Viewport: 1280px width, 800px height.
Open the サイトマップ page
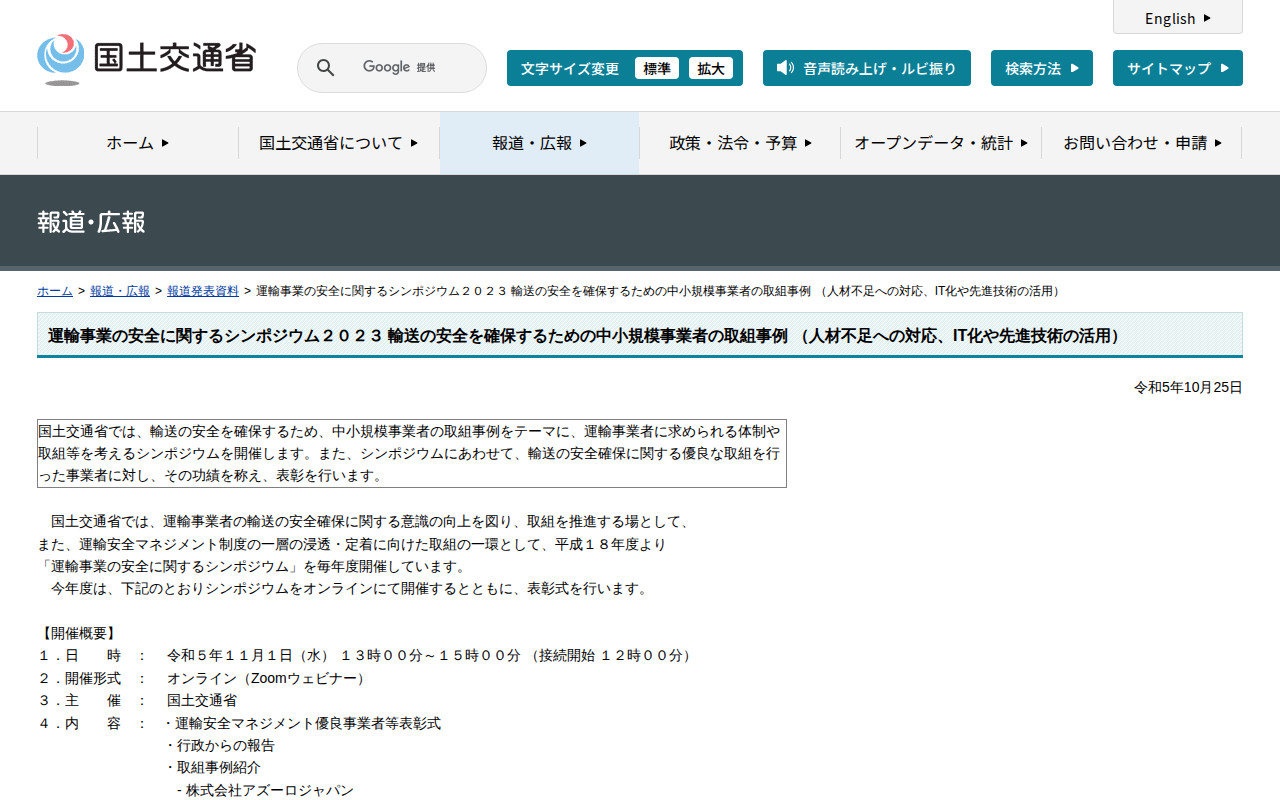click(x=1178, y=68)
